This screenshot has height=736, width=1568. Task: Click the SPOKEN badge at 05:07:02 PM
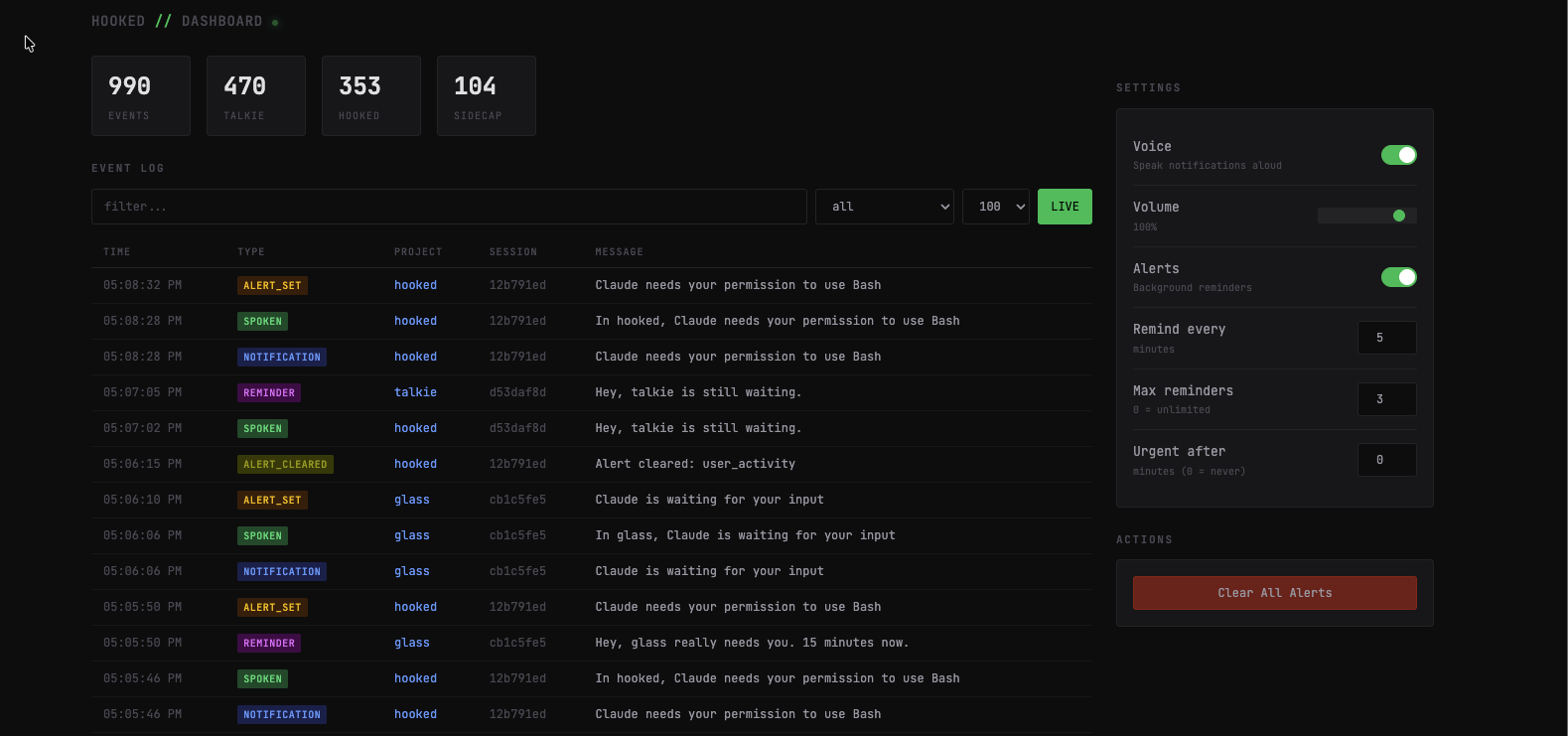pyautogui.click(x=263, y=428)
